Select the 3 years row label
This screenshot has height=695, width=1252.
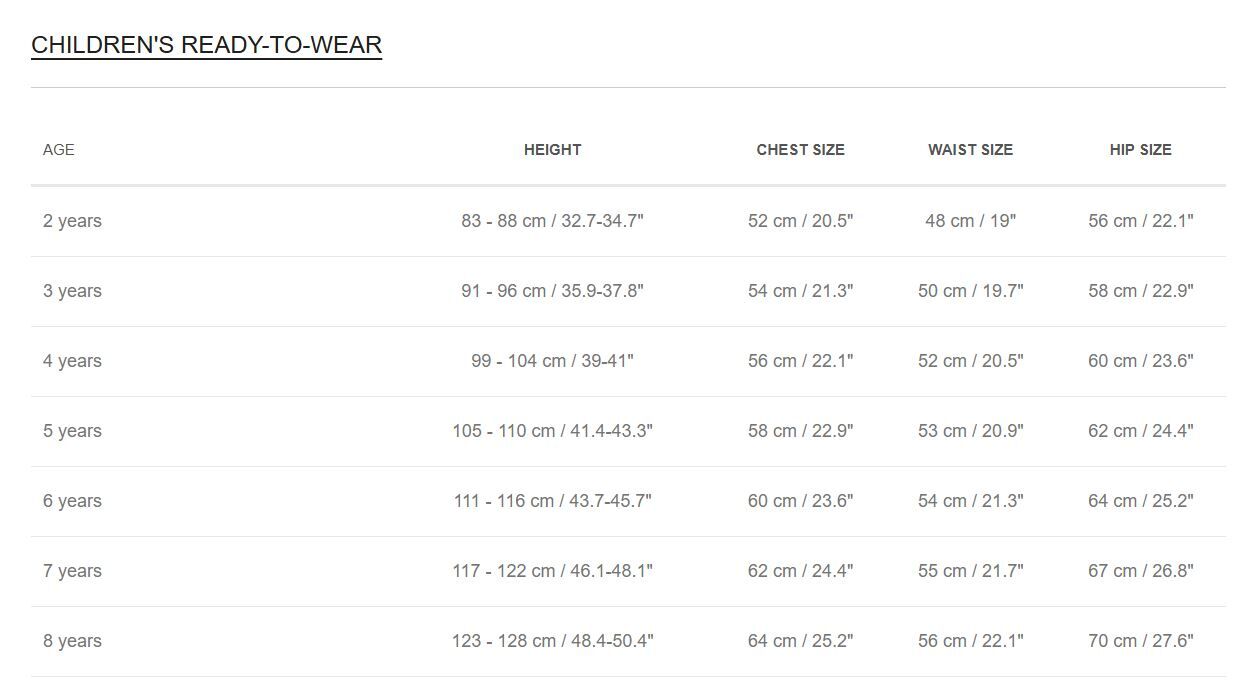point(72,291)
